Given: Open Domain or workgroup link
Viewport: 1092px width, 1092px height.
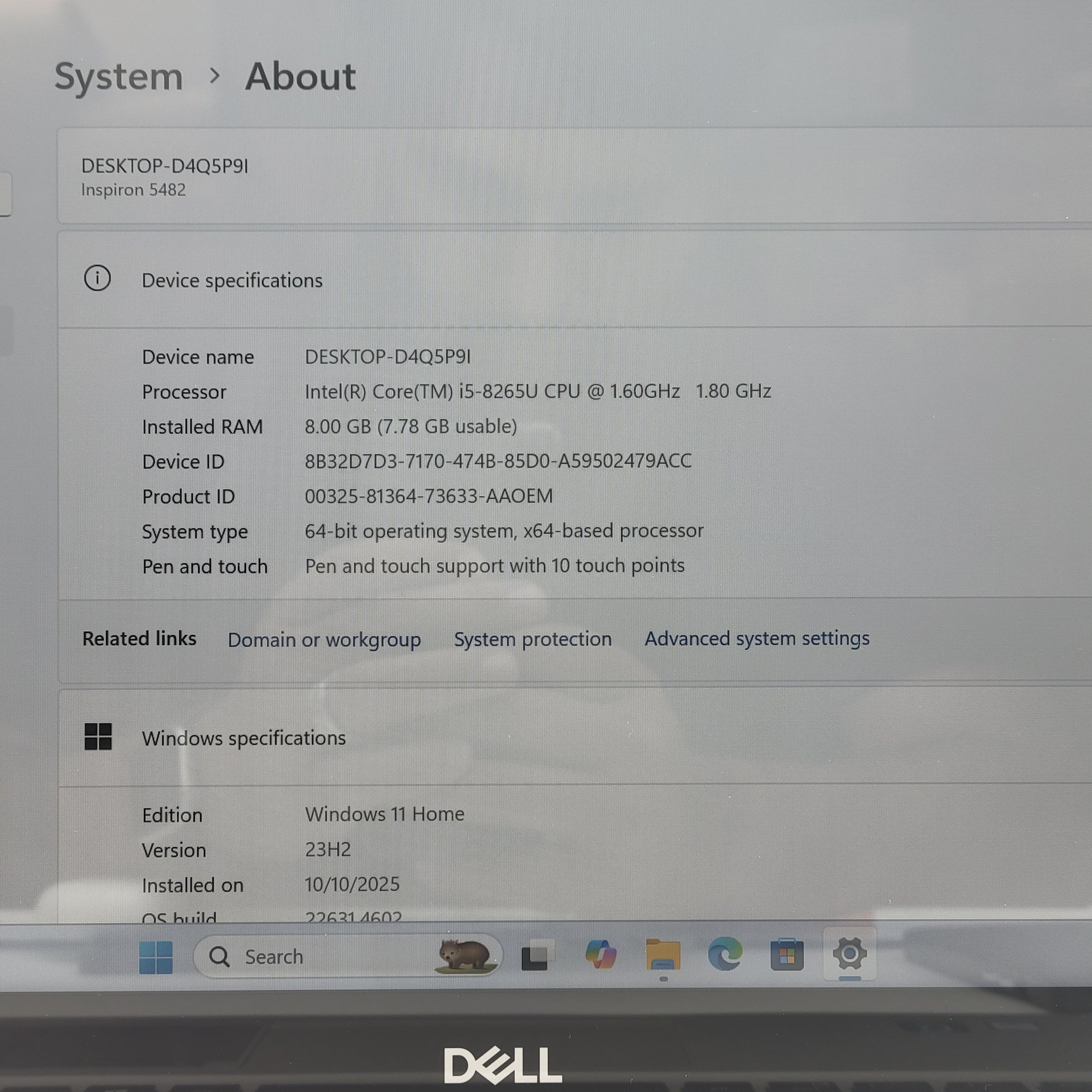Looking at the screenshot, I should click(x=324, y=640).
